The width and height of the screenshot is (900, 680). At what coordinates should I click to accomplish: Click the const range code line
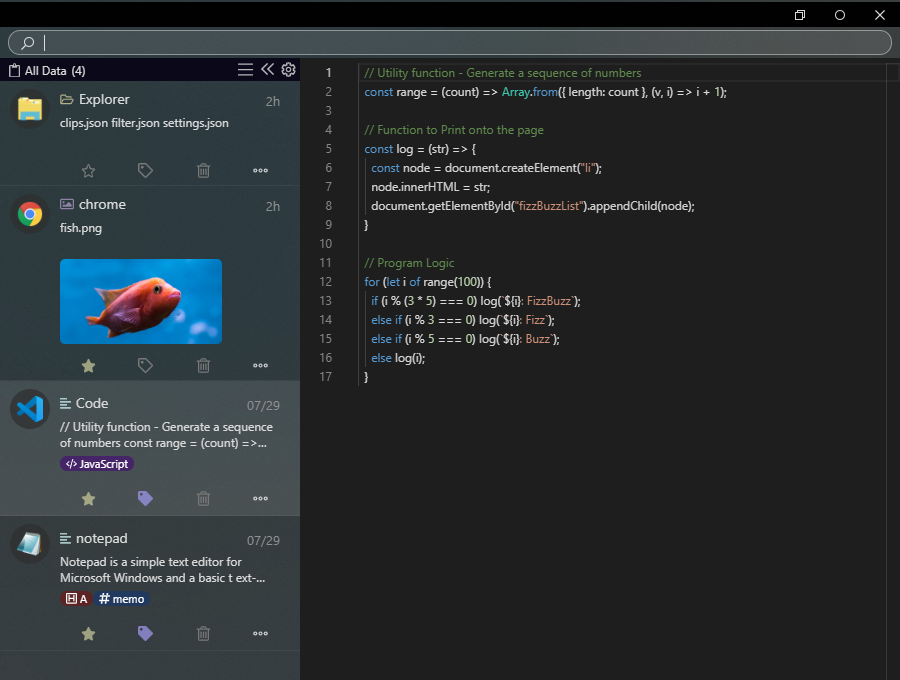545,92
